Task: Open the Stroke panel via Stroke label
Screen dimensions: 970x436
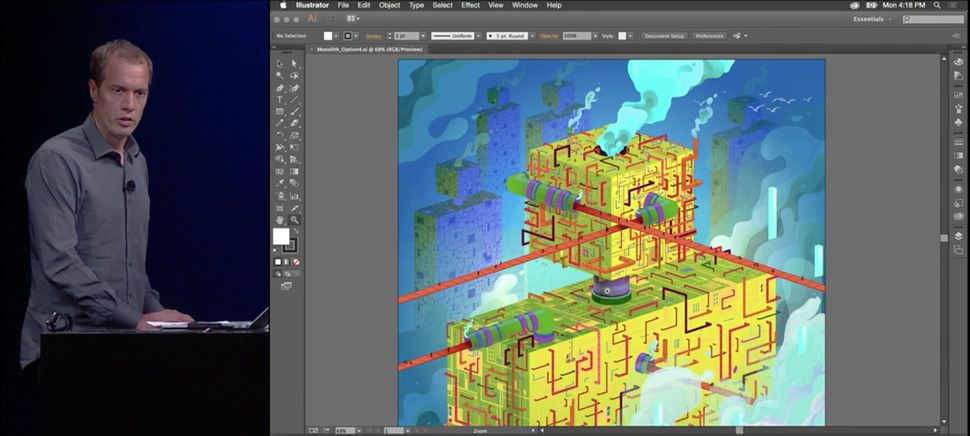Action: 373,36
